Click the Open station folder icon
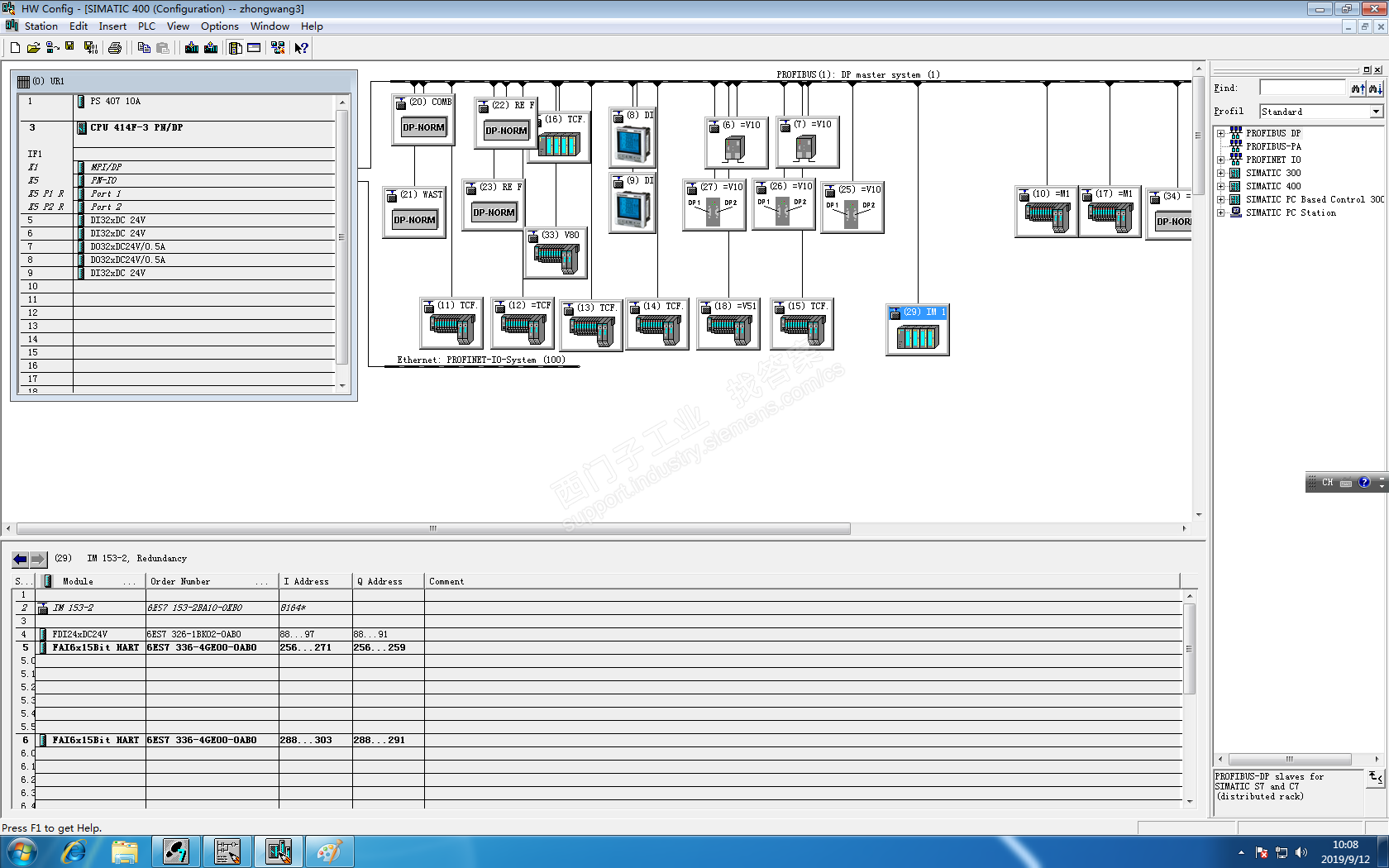The height and width of the screenshot is (868, 1389). [x=33, y=48]
